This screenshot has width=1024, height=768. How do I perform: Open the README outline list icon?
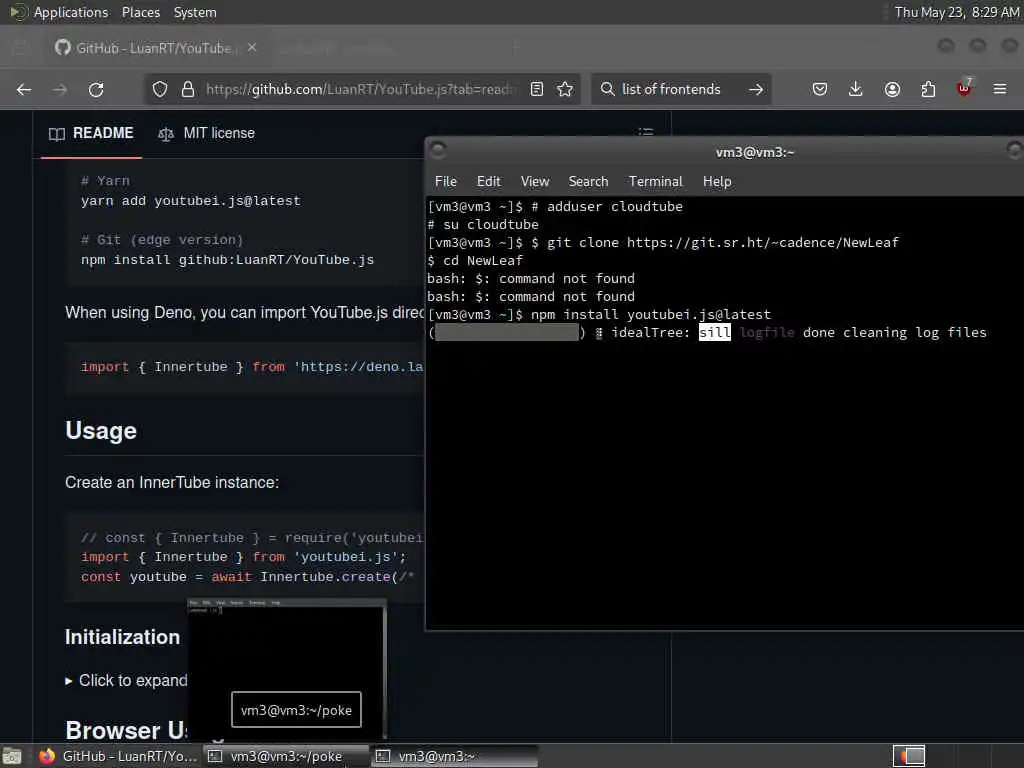click(646, 131)
